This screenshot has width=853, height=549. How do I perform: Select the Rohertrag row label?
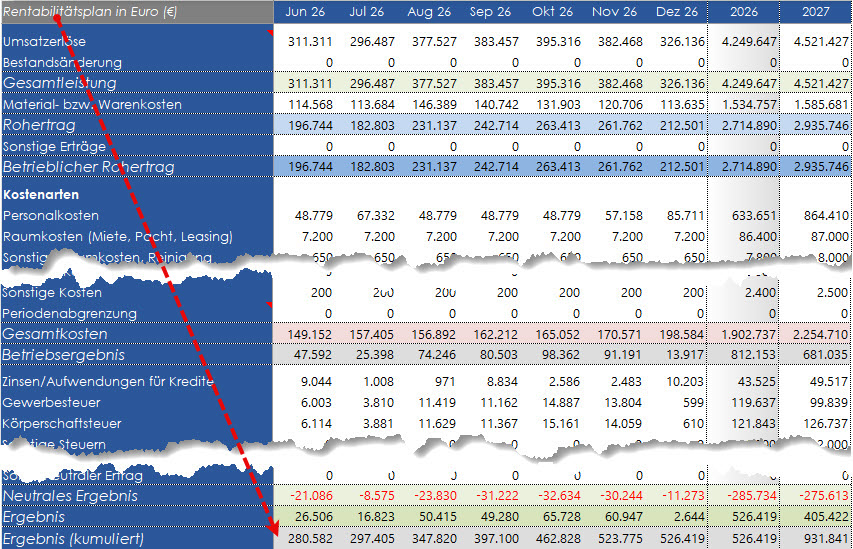(x=39, y=125)
